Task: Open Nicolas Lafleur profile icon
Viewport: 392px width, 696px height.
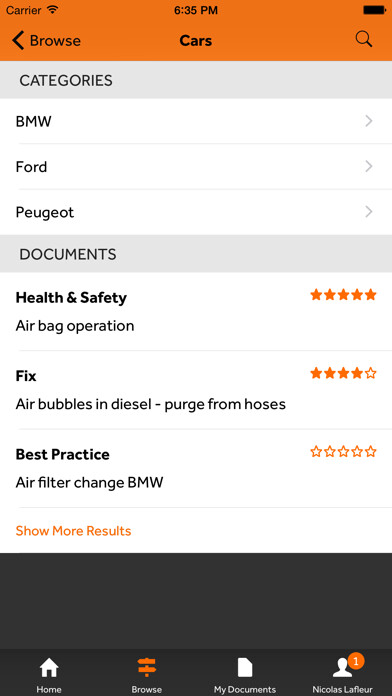Action: point(342,669)
